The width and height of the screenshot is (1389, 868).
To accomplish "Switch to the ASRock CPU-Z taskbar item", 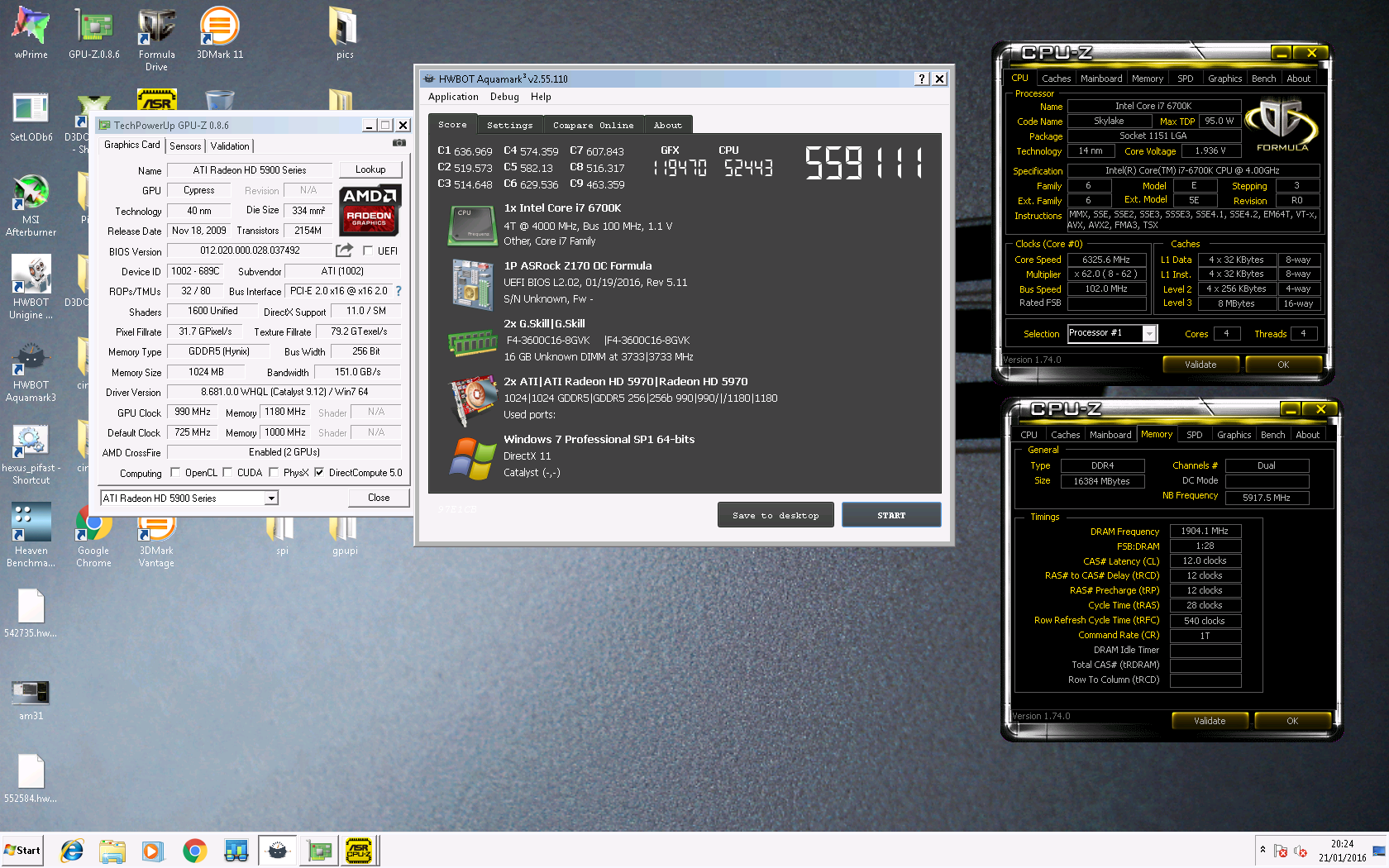I will click(359, 850).
